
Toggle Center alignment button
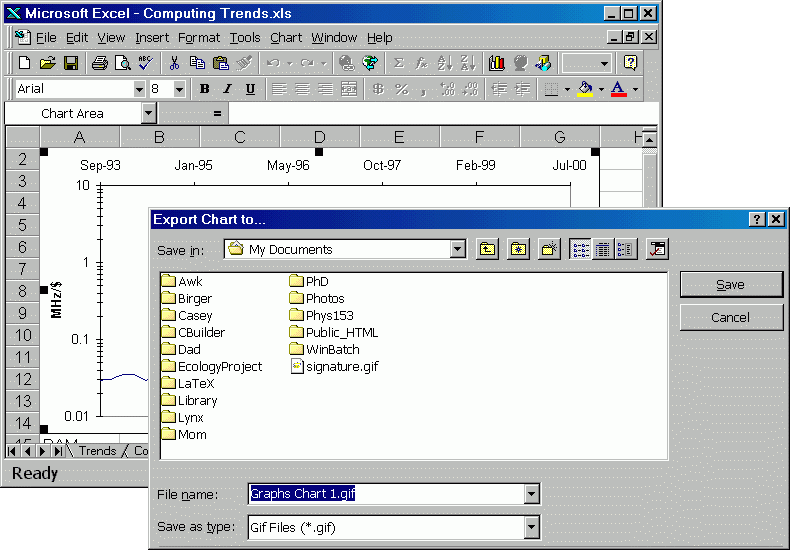[x=302, y=89]
